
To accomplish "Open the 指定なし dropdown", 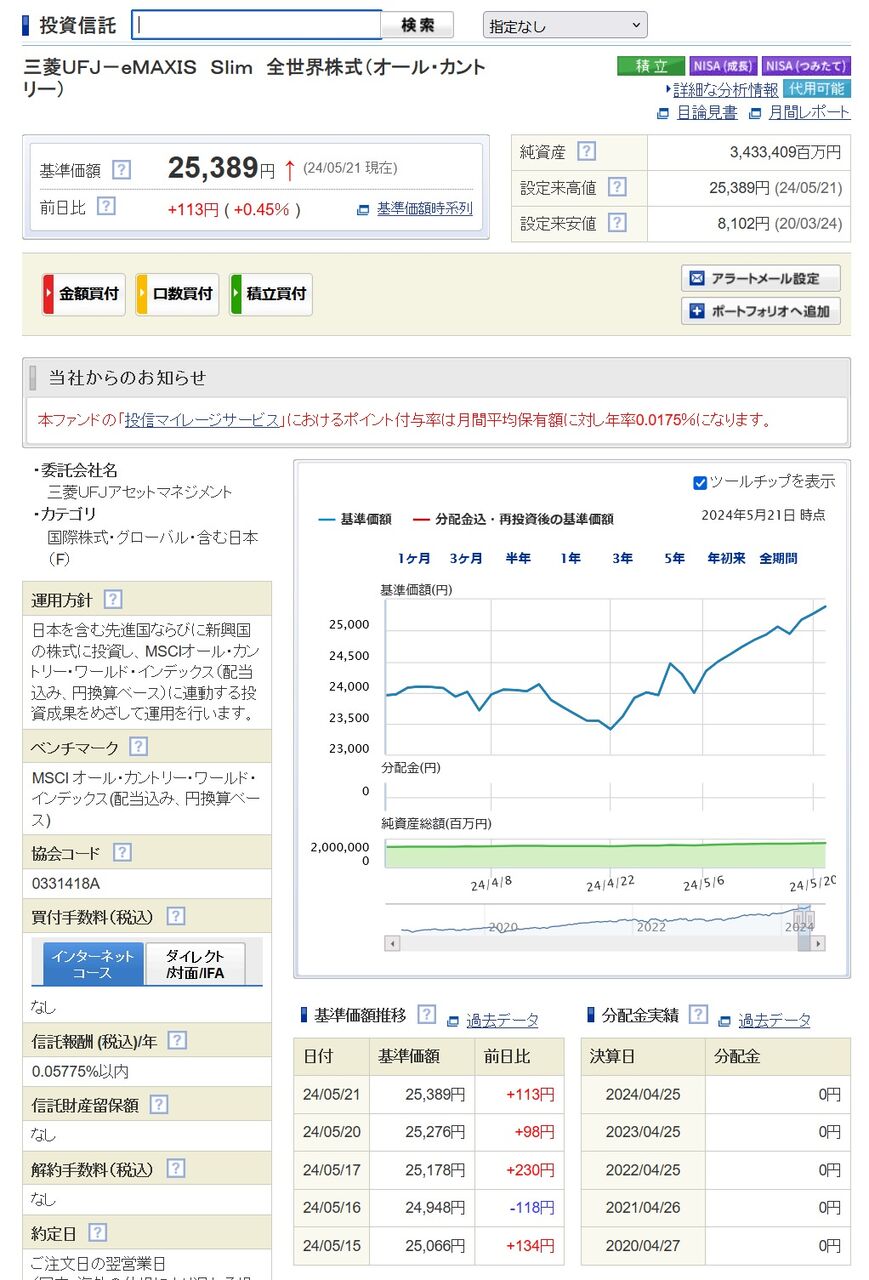I will click(x=565, y=25).
